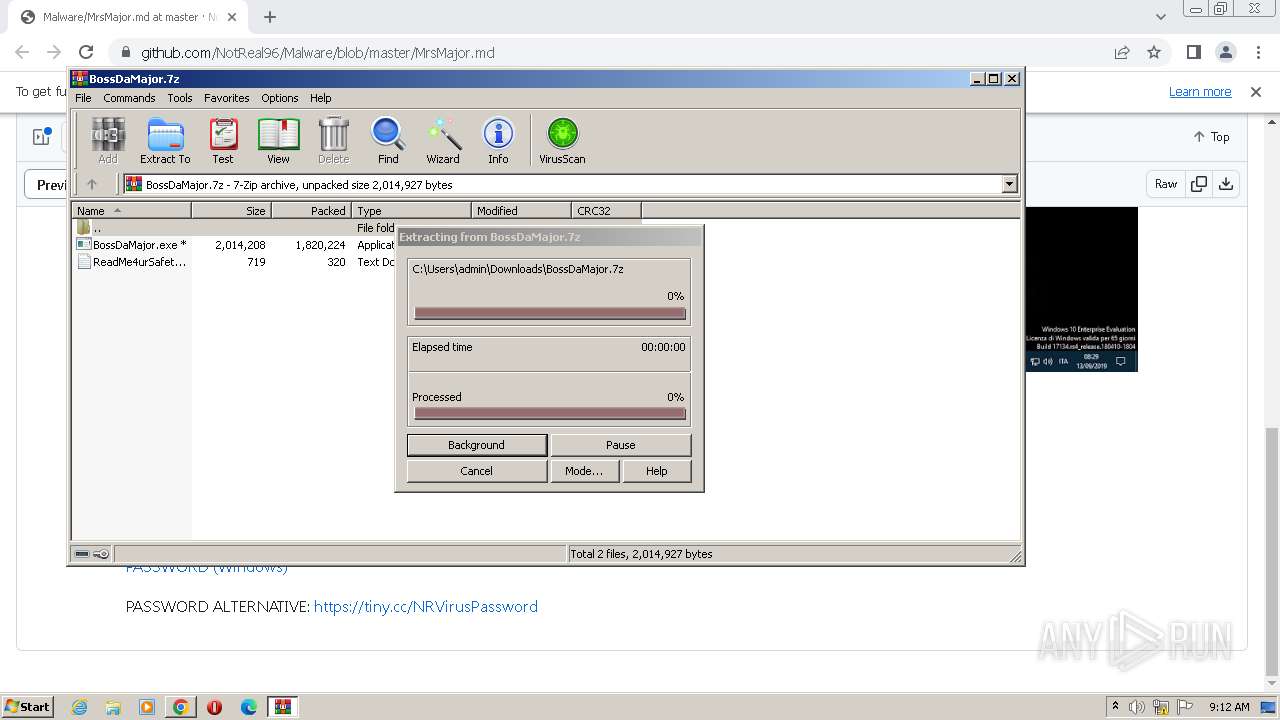Image resolution: width=1280 pixels, height=720 pixels.
Task: Click the file progress bar under the archive path
Action: pos(550,313)
